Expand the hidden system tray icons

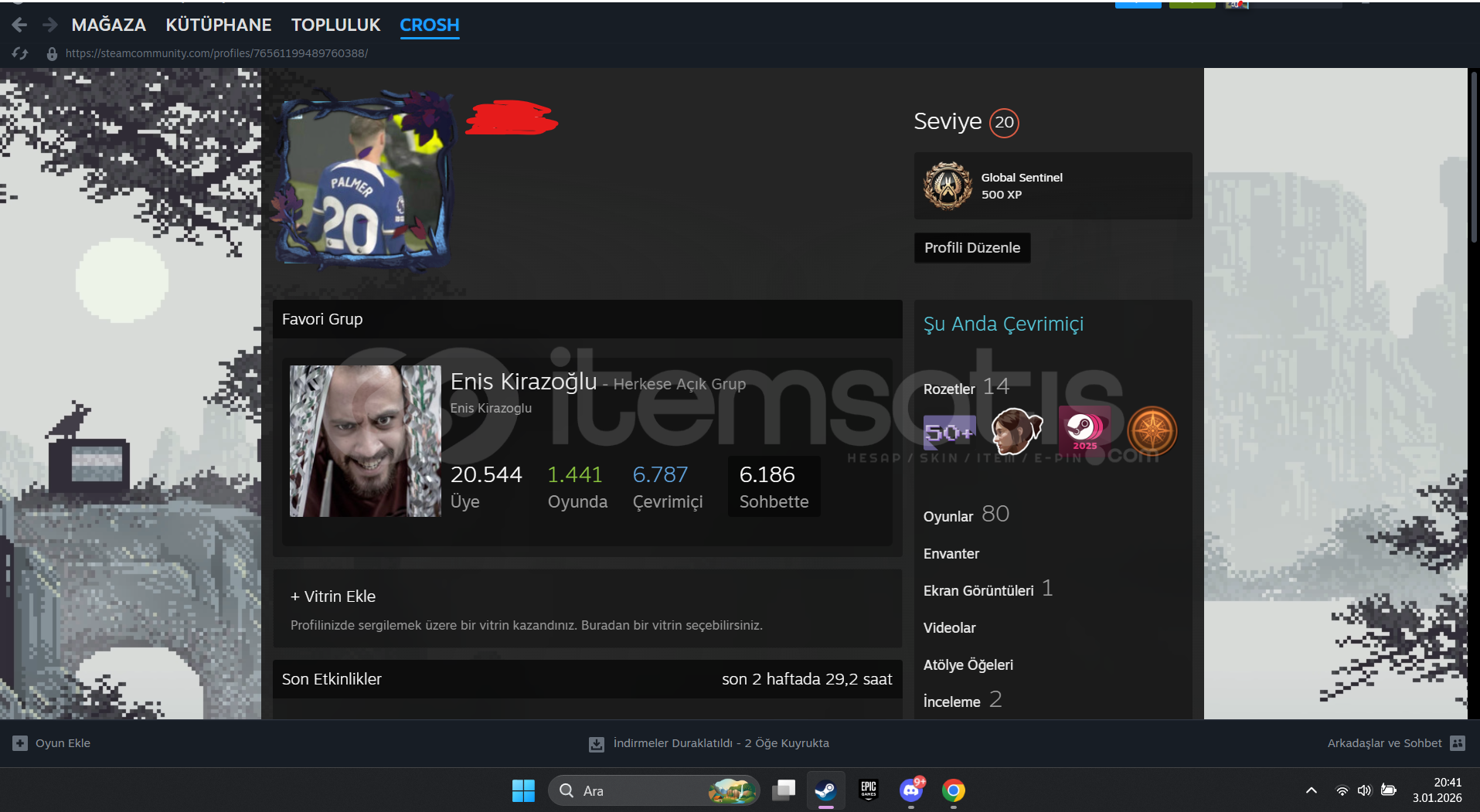(x=1312, y=790)
